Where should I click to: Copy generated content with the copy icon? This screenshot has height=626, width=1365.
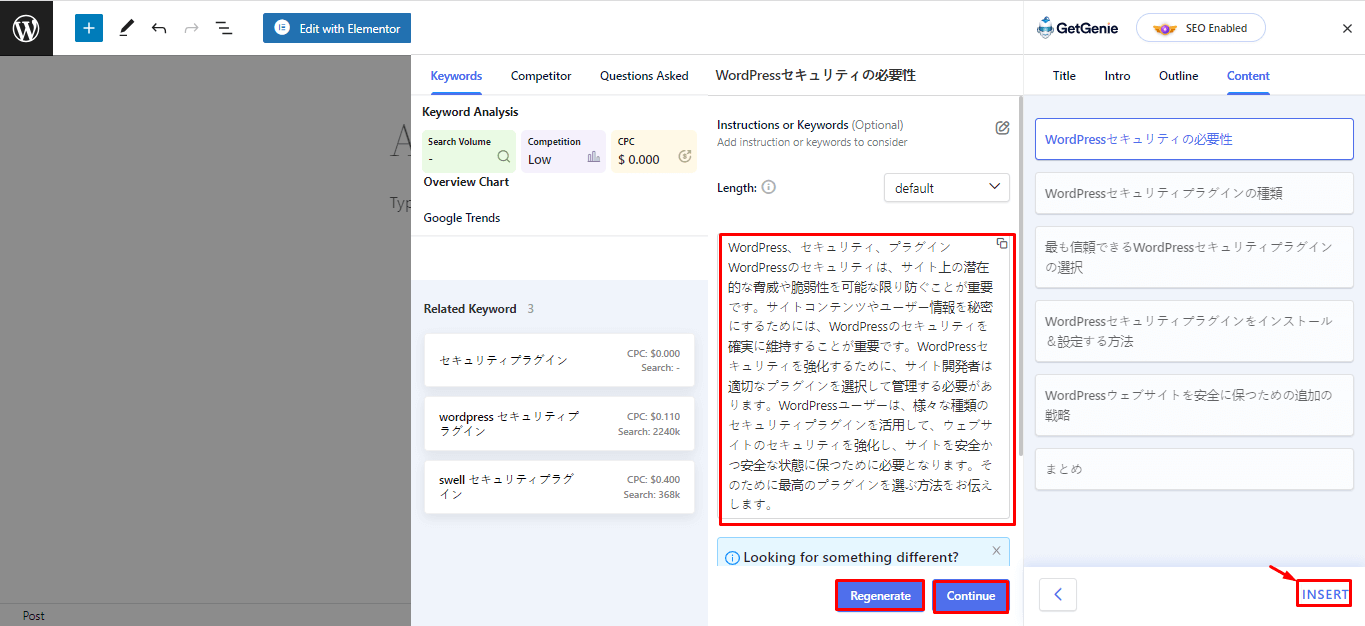1002,244
